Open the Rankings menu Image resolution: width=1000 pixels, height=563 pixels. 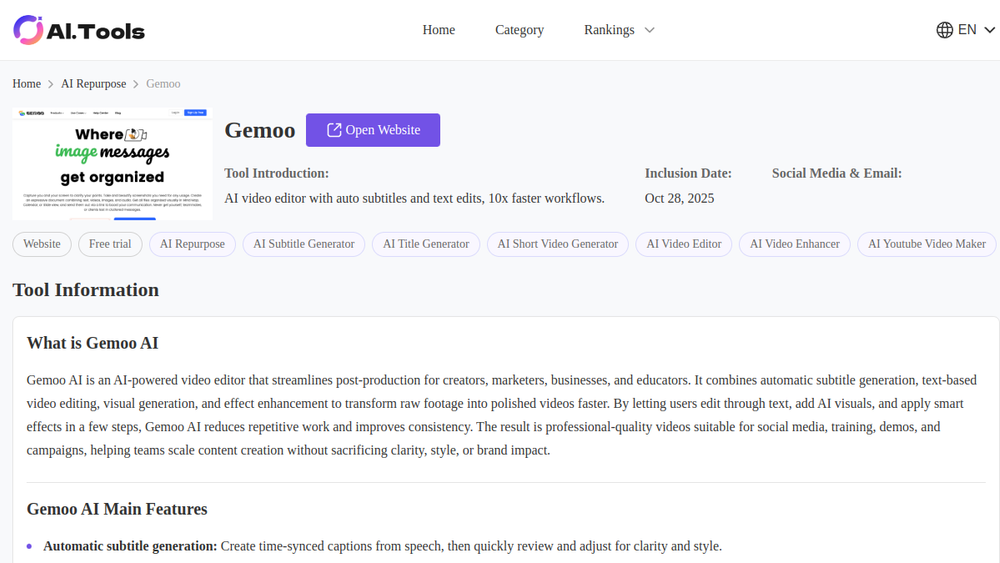[609, 30]
